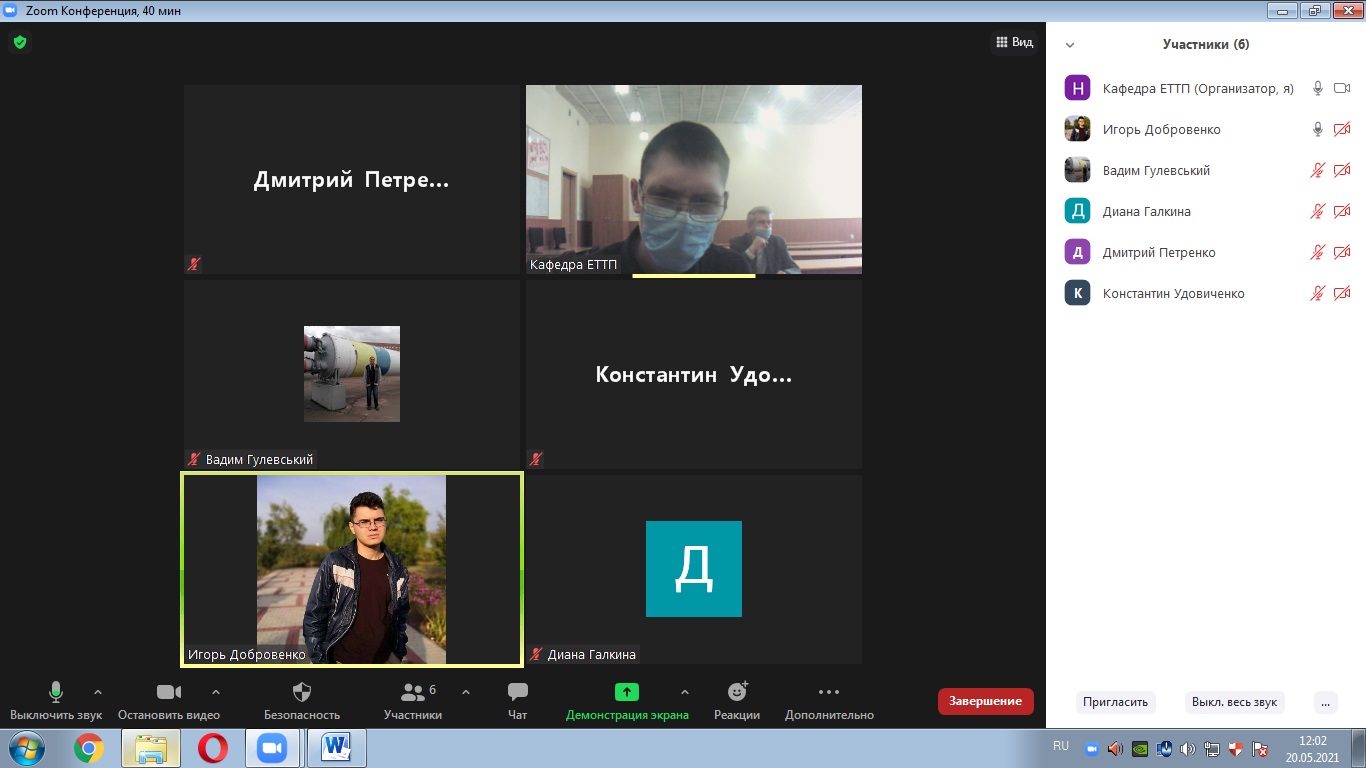Open the three-dots menu in participants panel
1366x768 pixels.
point(1325,702)
